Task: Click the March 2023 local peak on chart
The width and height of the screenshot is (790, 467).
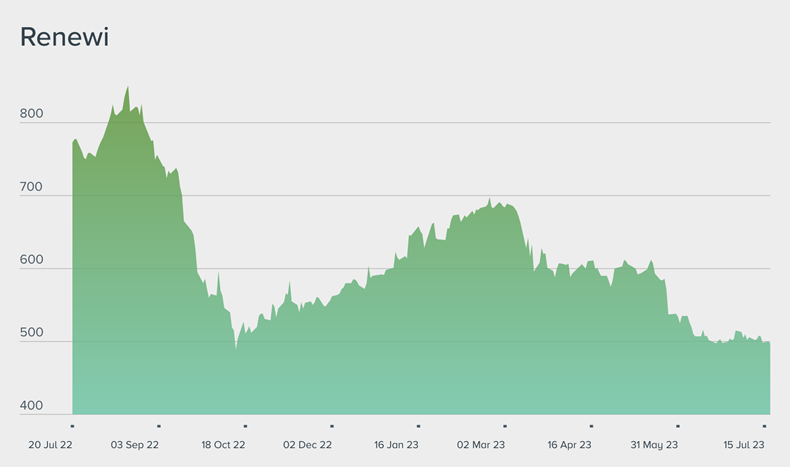Action: coord(490,199)
